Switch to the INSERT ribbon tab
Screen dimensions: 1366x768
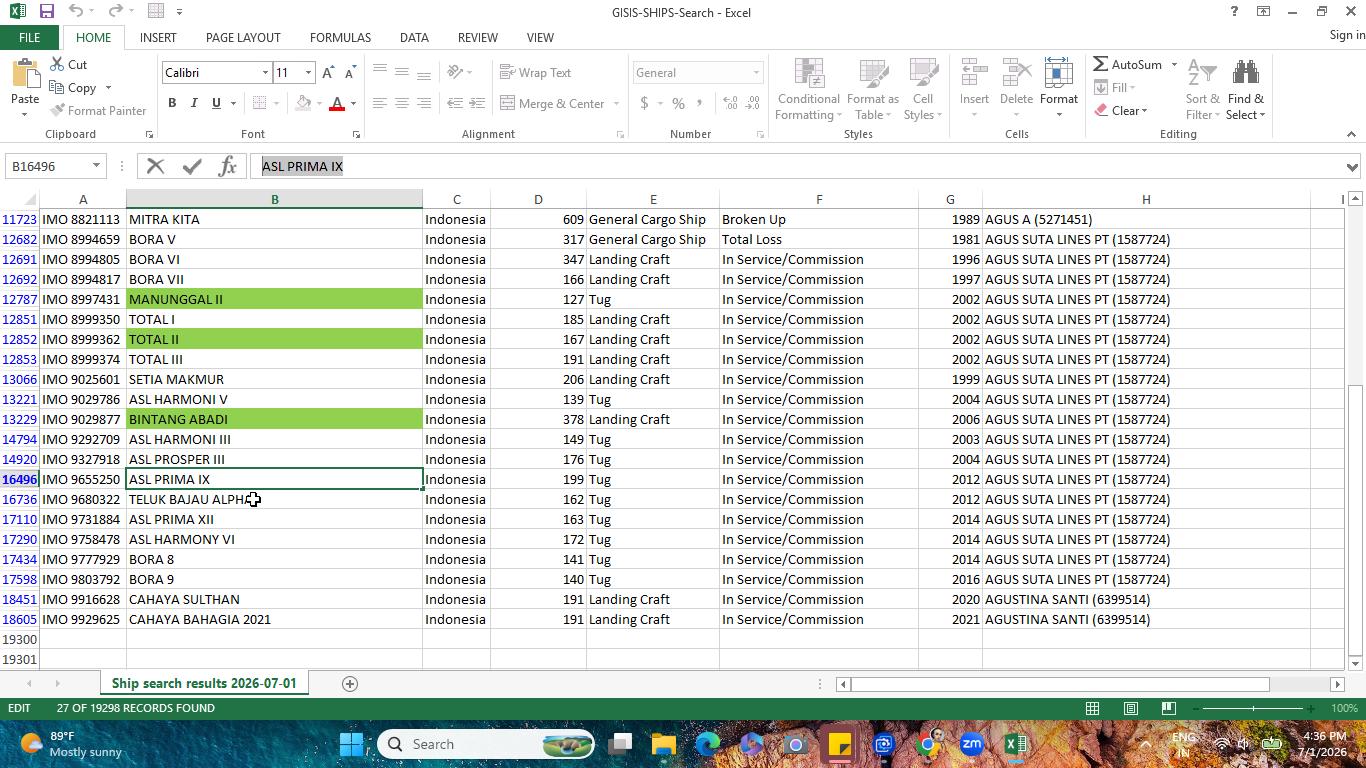click(158, 37)
